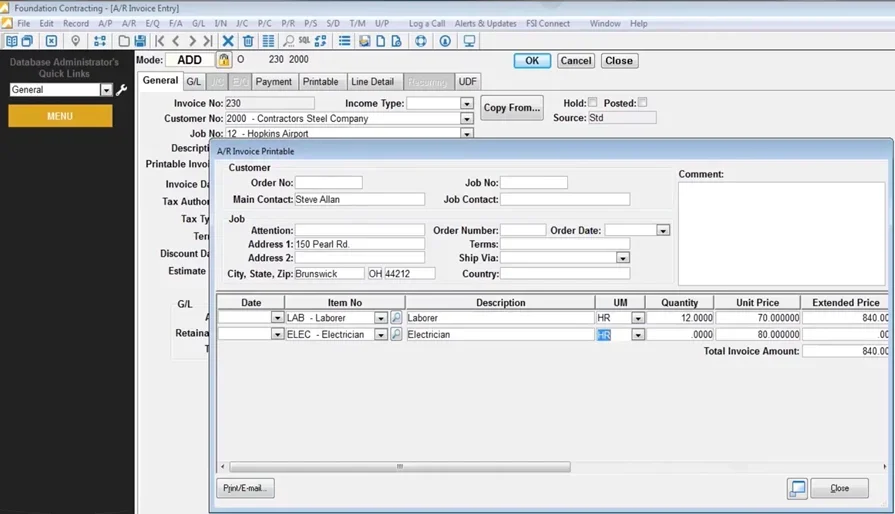Click the print preview toolbar icon
Screen dimensions: 895x514
pyautogui.click(x=364, y=41)
